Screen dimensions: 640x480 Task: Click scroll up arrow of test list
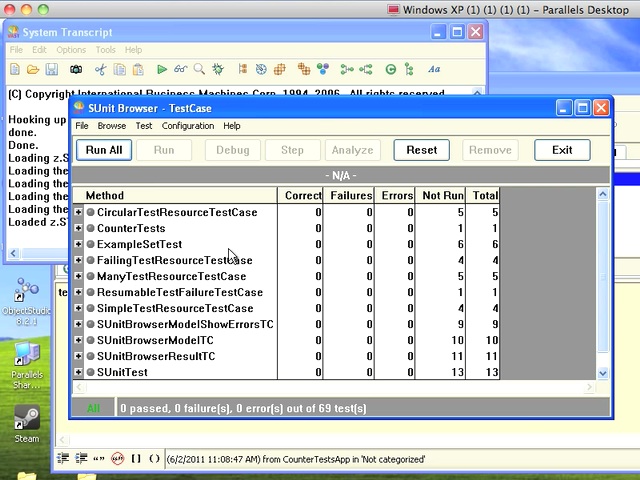tap(603, 194)
